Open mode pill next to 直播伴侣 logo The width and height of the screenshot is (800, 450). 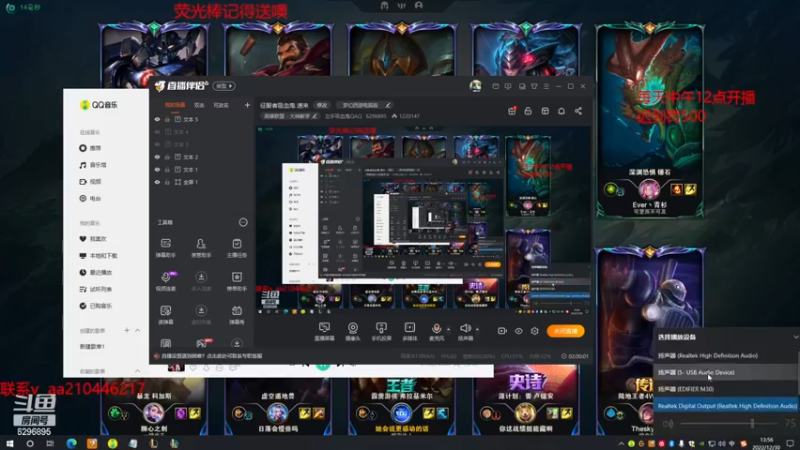[224, 86]
